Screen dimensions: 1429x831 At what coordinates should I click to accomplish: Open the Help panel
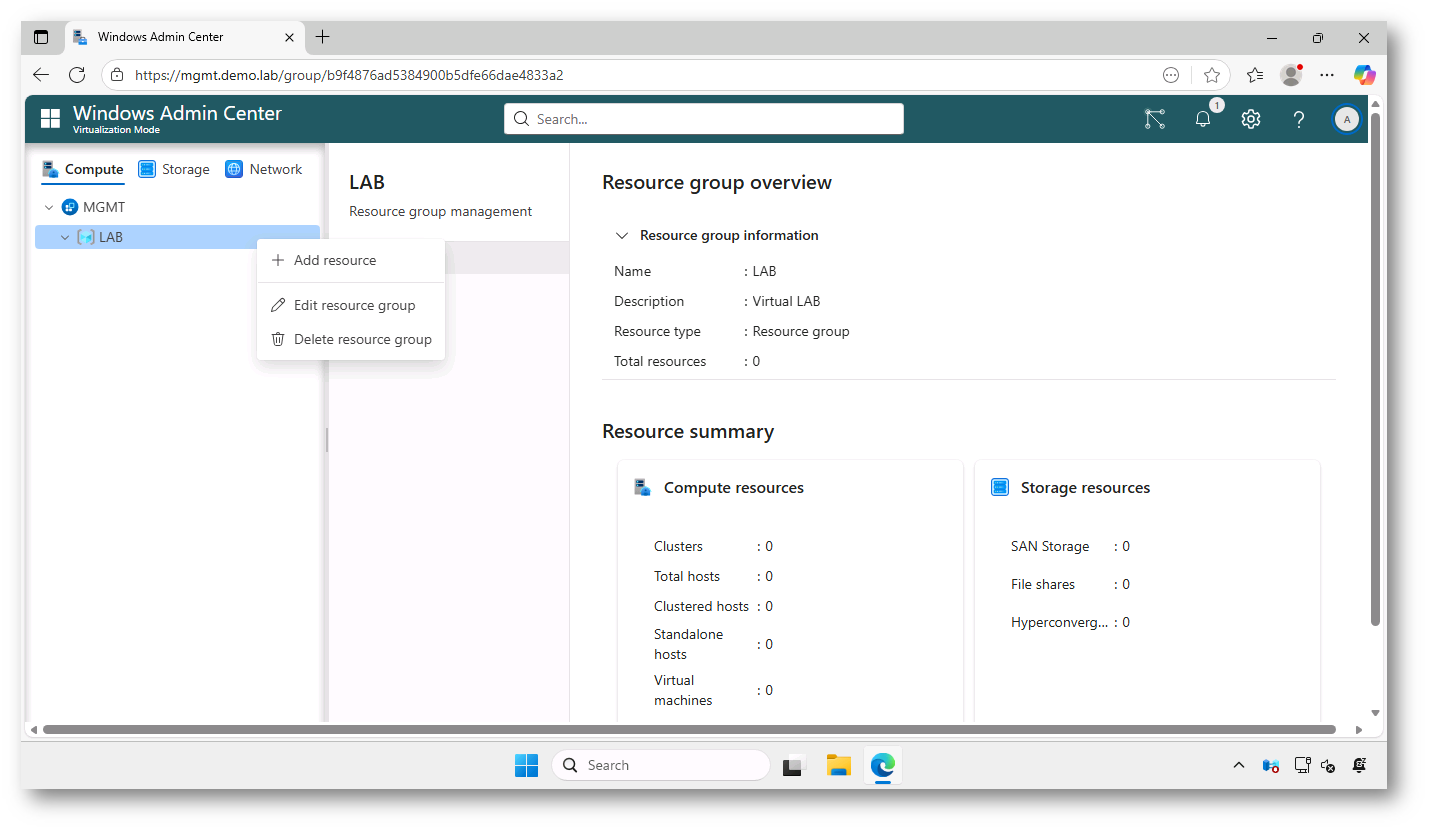(x=1298, y=119)
